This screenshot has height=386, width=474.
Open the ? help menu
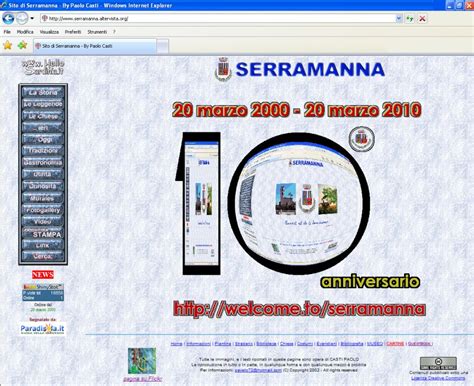click(x=114, y=32)
